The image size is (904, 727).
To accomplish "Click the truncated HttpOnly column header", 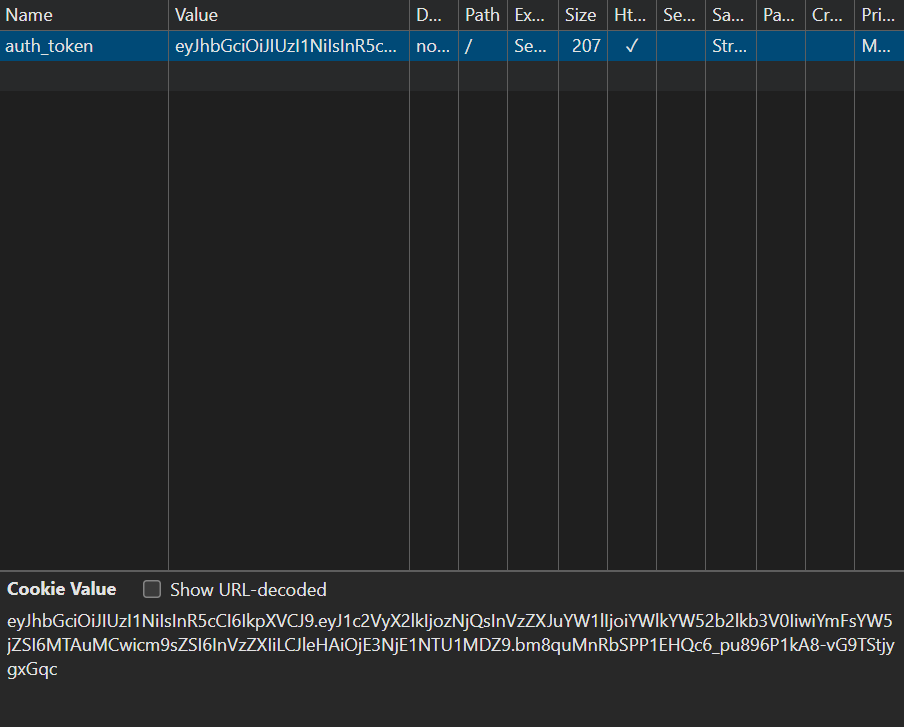I will pyautogui.click(x=630, y=15).
